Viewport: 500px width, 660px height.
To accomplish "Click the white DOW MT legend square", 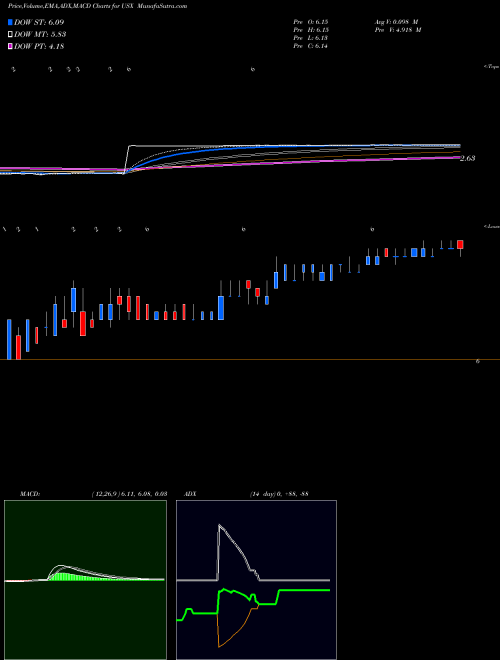I will (10, 35).
